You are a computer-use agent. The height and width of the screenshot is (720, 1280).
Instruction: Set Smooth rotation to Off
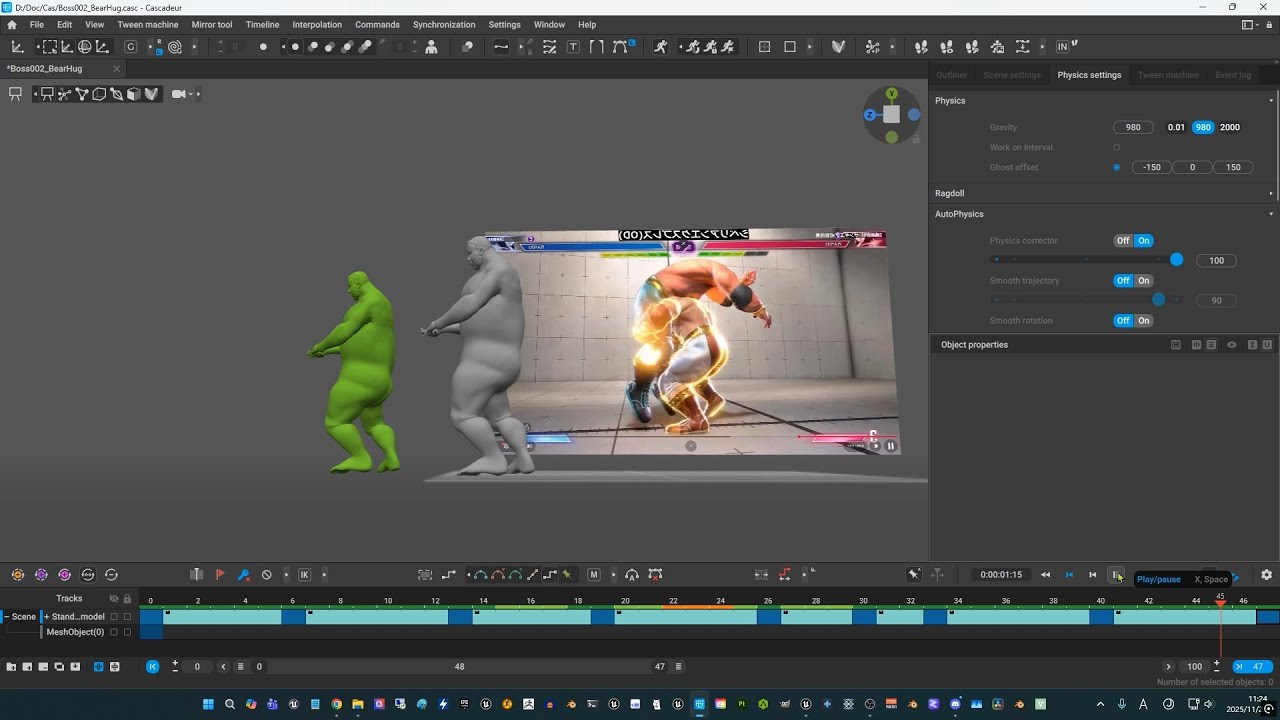point(1123,321)
